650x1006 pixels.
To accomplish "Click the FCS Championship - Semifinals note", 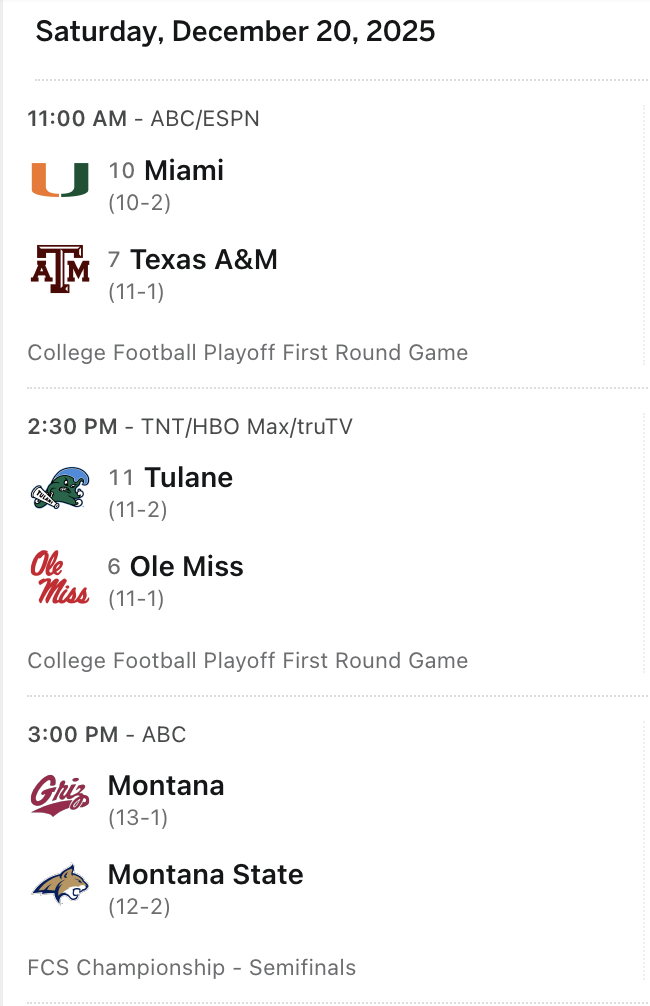I will click(x=191, y=968).
